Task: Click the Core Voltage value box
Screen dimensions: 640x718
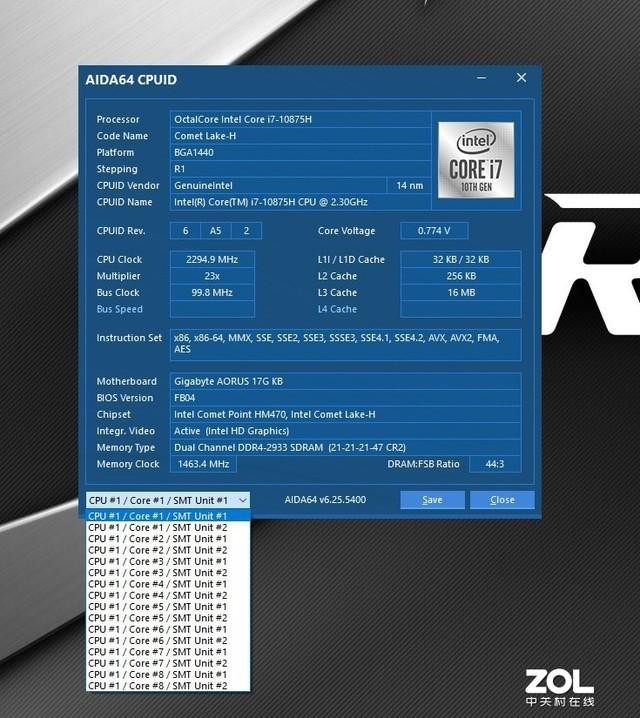Action: pos(433,231)
